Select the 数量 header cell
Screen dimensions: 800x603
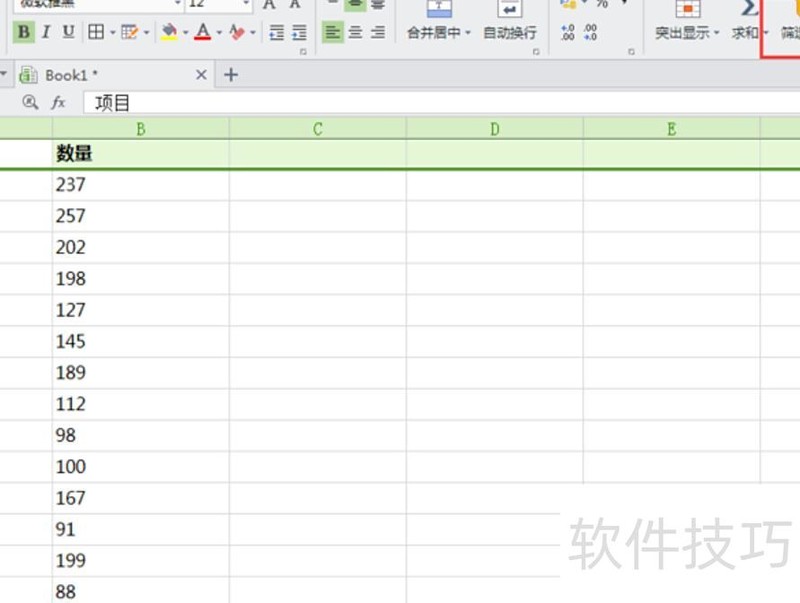pyautogui.click(x=141, y=154)
